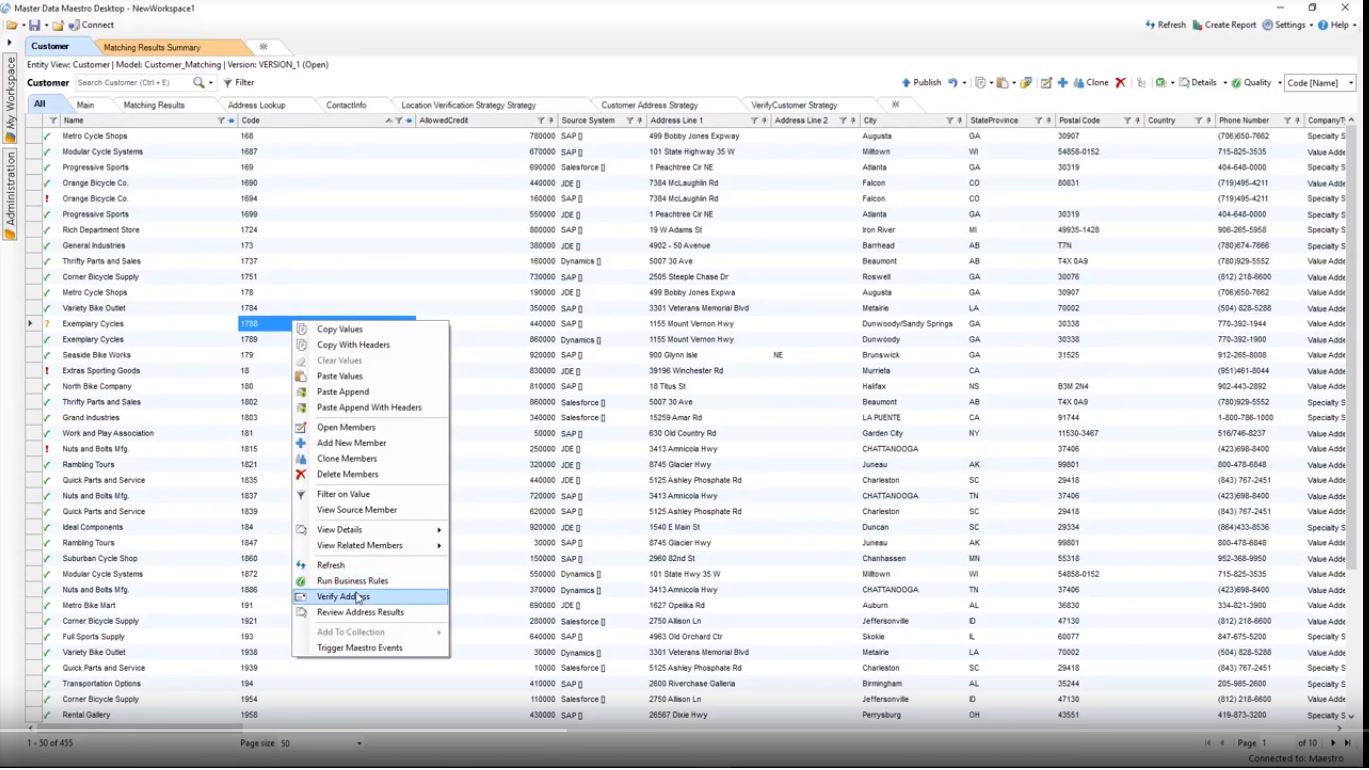Click the filter icon on Name column

[x=221, y=121]
